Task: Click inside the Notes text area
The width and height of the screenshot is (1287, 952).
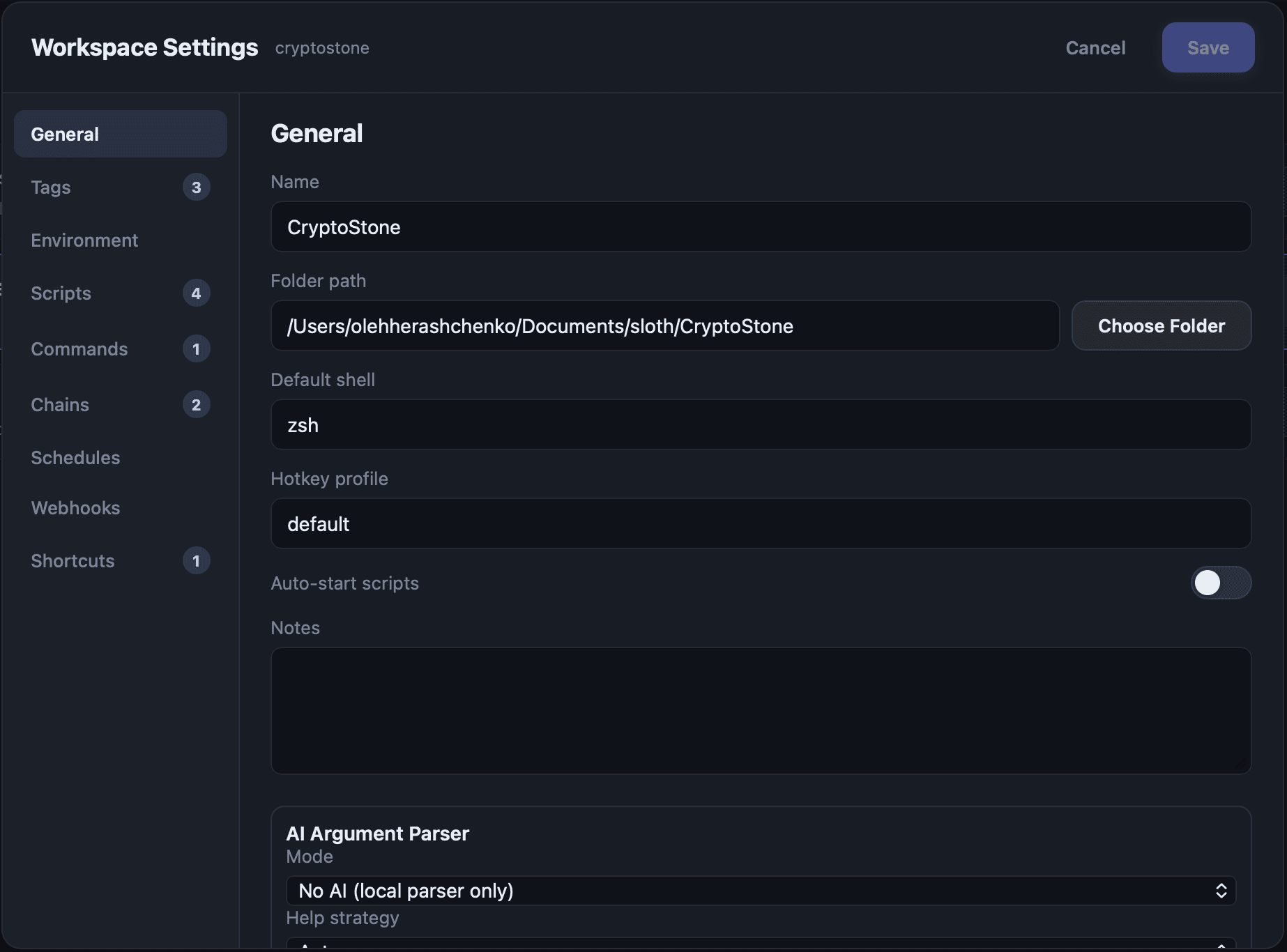Action: point(760,711)
